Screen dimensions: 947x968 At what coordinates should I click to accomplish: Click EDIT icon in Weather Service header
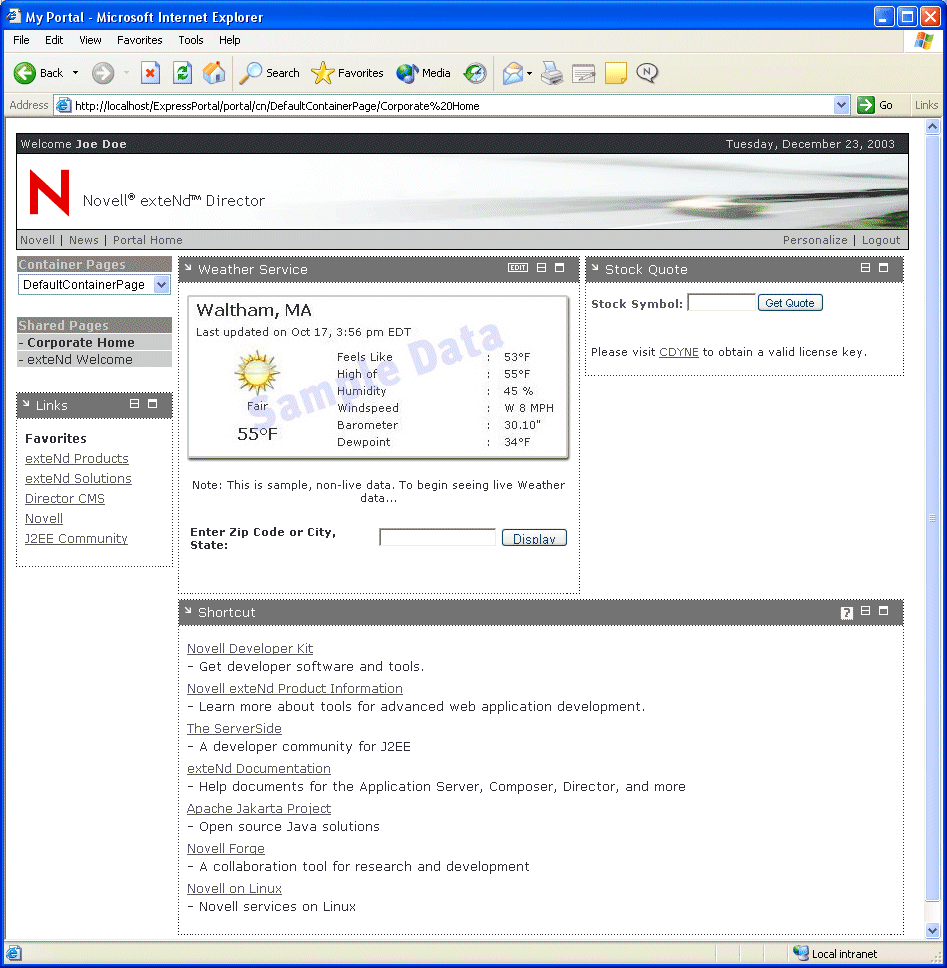518,267
